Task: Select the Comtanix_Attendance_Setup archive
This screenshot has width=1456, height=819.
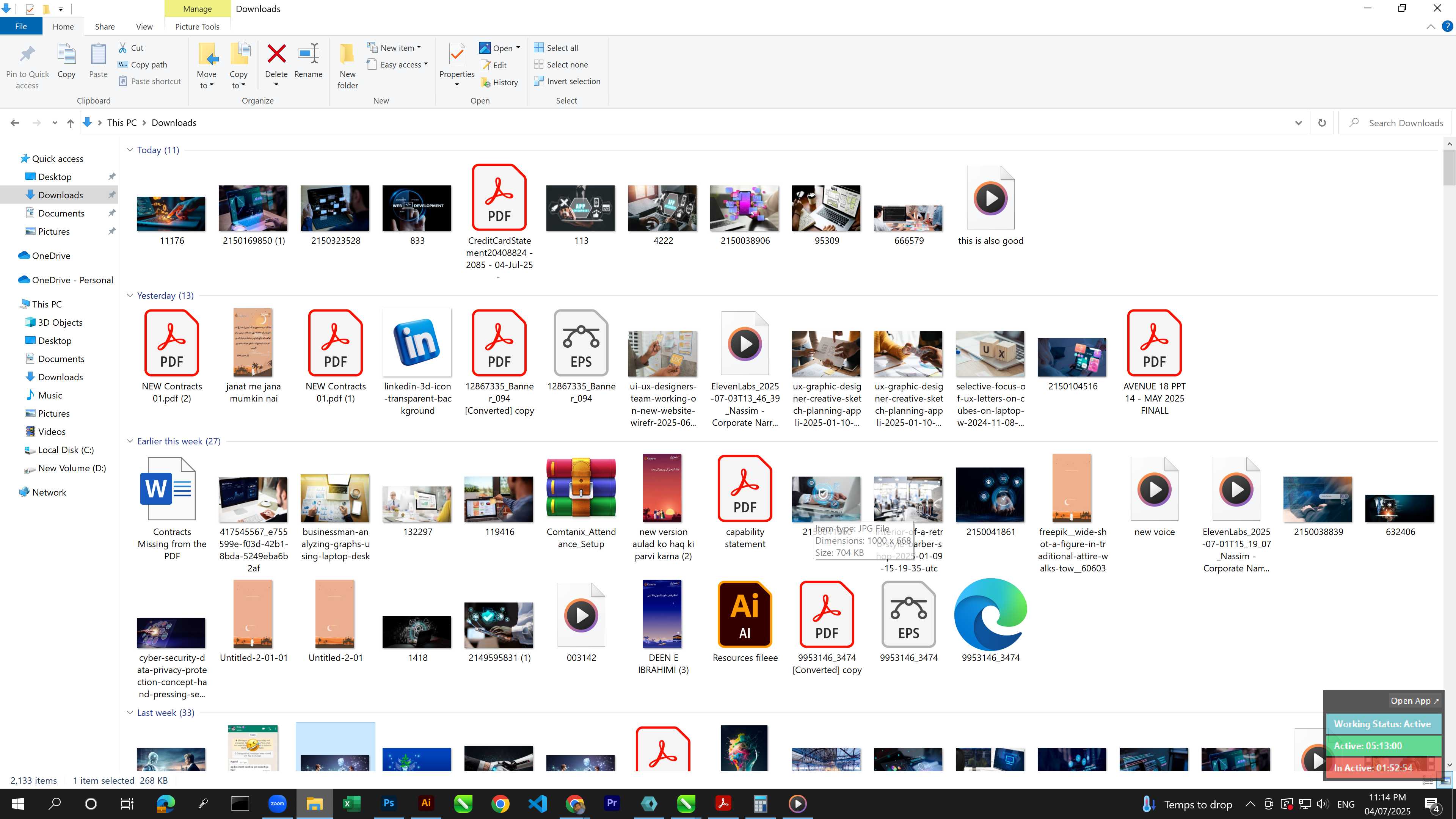Action: [581, 502]
